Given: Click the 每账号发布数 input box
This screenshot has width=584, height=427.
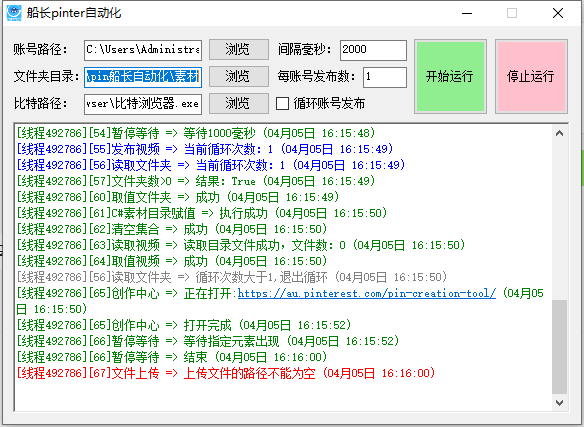Looking at the screenshot, I should tap(385, 77).
